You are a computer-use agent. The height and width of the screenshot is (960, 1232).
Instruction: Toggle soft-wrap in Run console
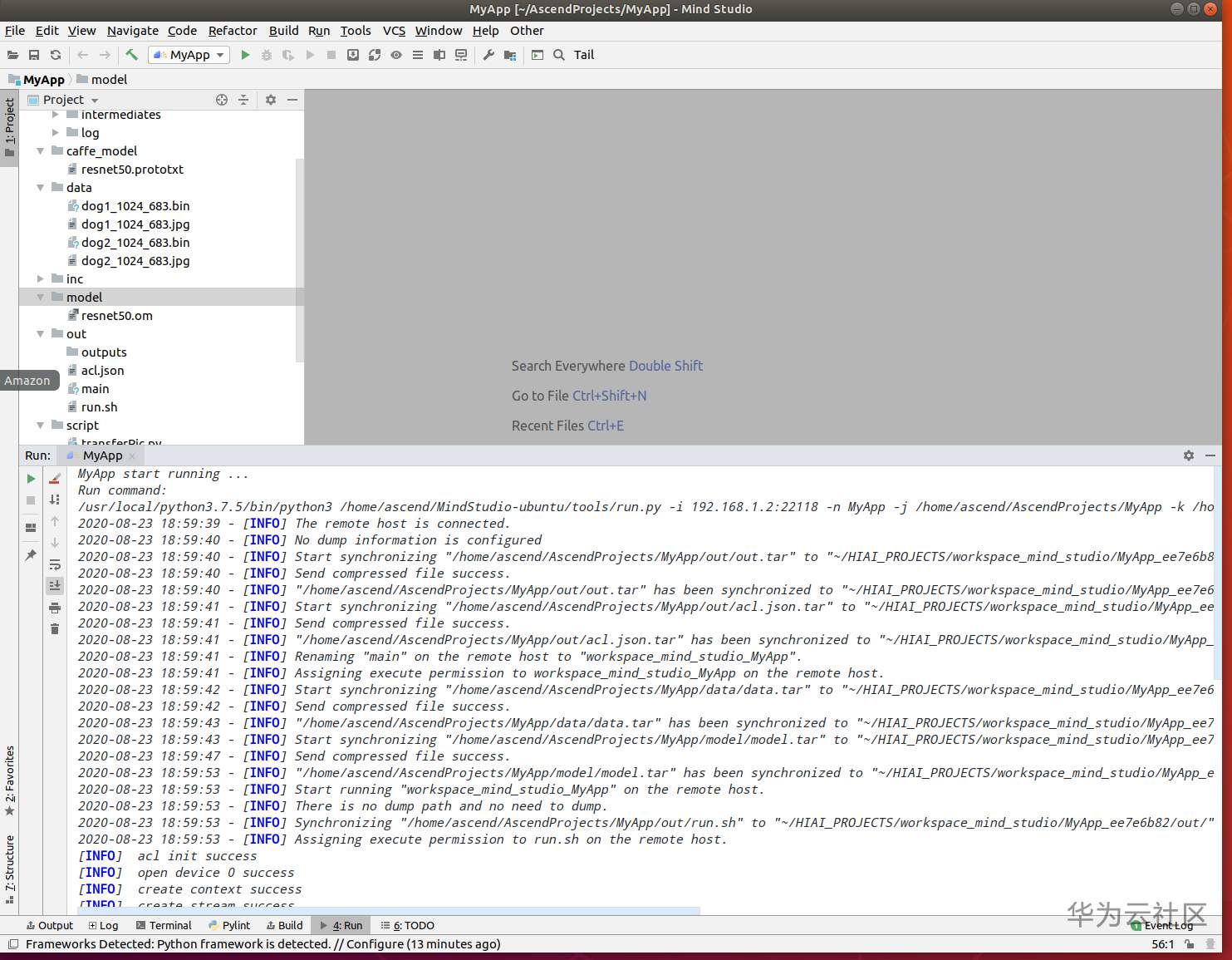tap(55, 564)
